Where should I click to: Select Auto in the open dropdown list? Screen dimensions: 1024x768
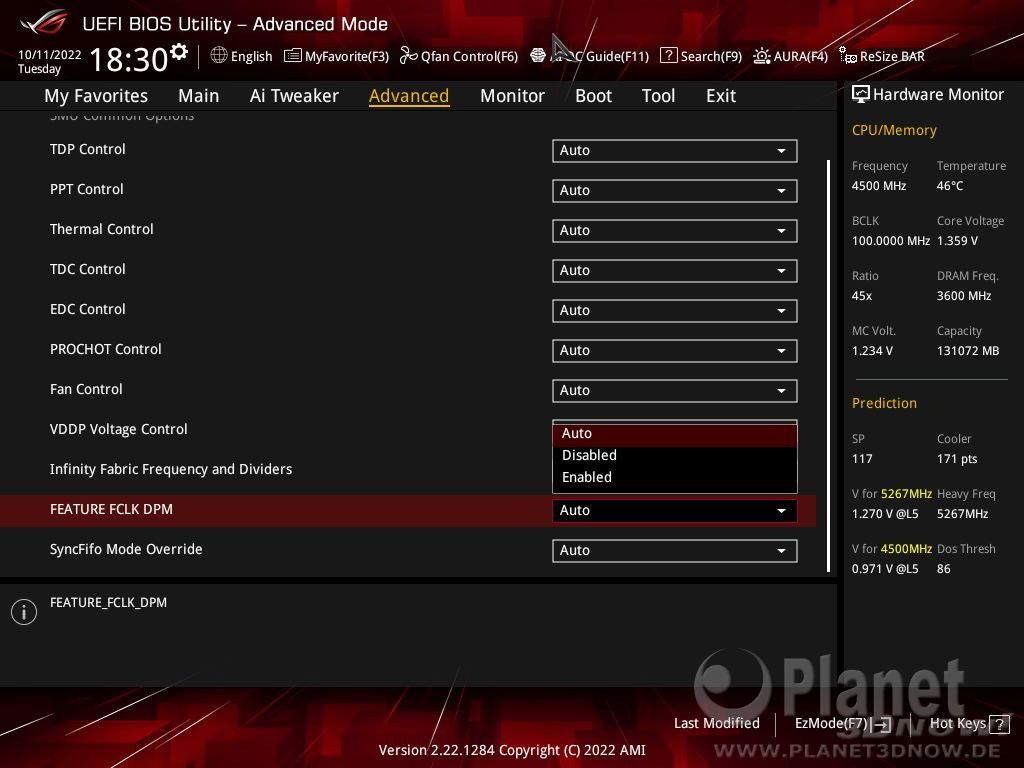point(675,434)
